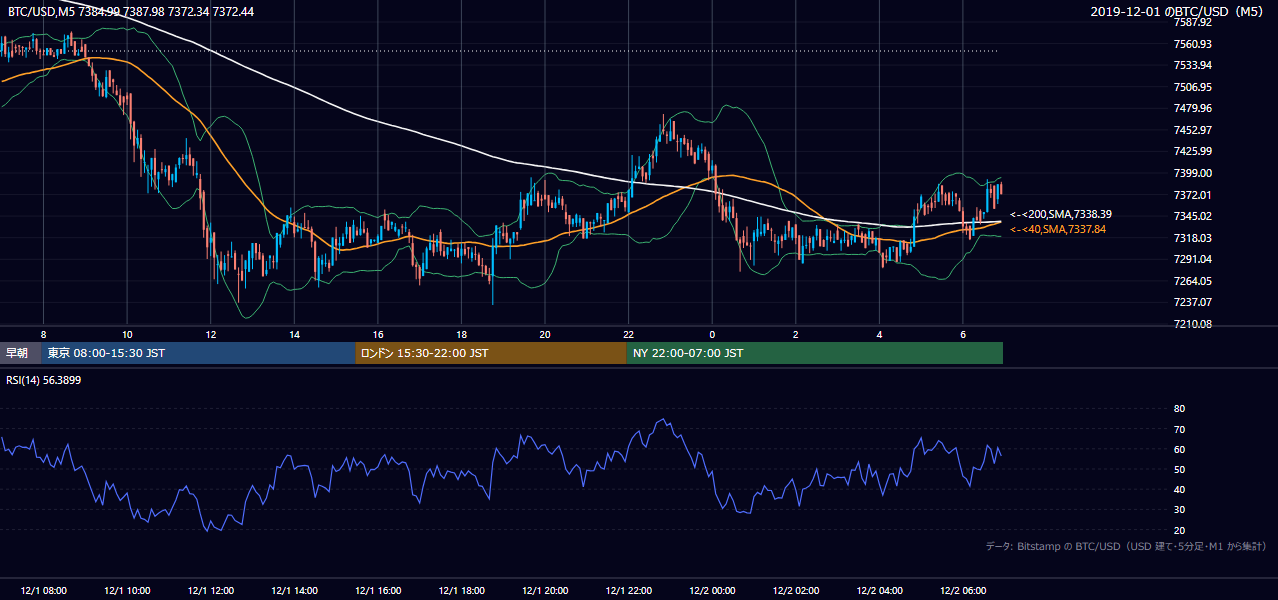
Task: Click the date label 12/1 22:00
Action: pyautogui.click(x=628, y=591)
